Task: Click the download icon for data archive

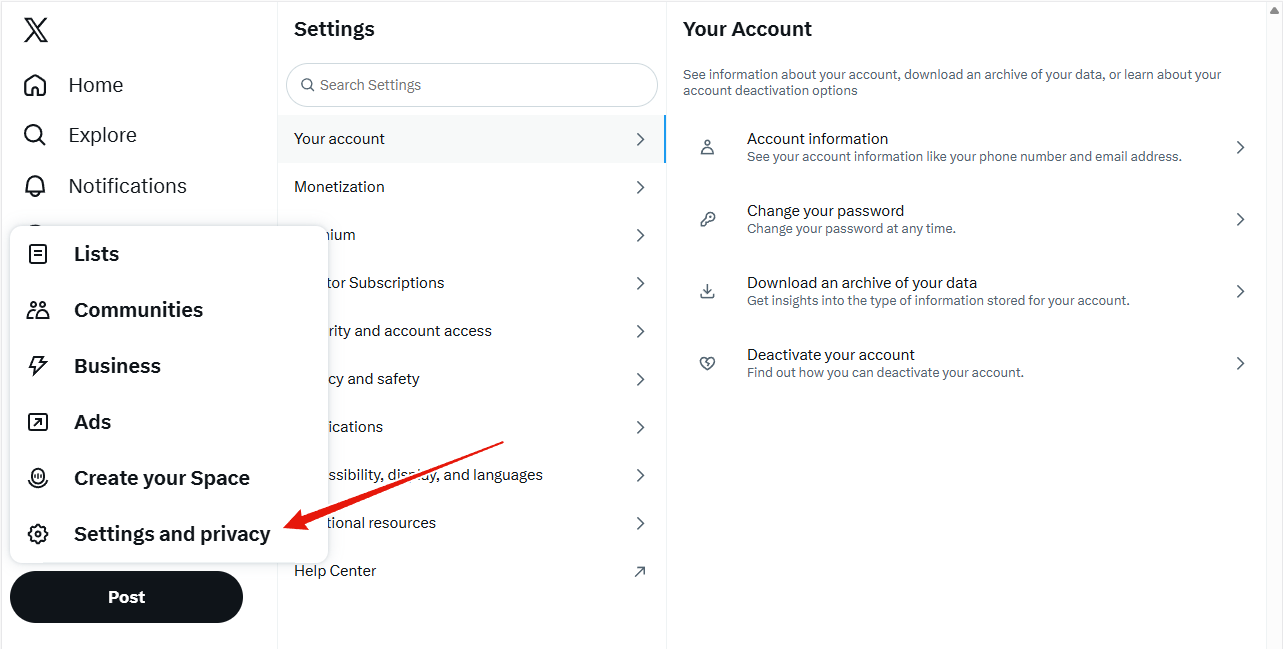Action: 707,291
